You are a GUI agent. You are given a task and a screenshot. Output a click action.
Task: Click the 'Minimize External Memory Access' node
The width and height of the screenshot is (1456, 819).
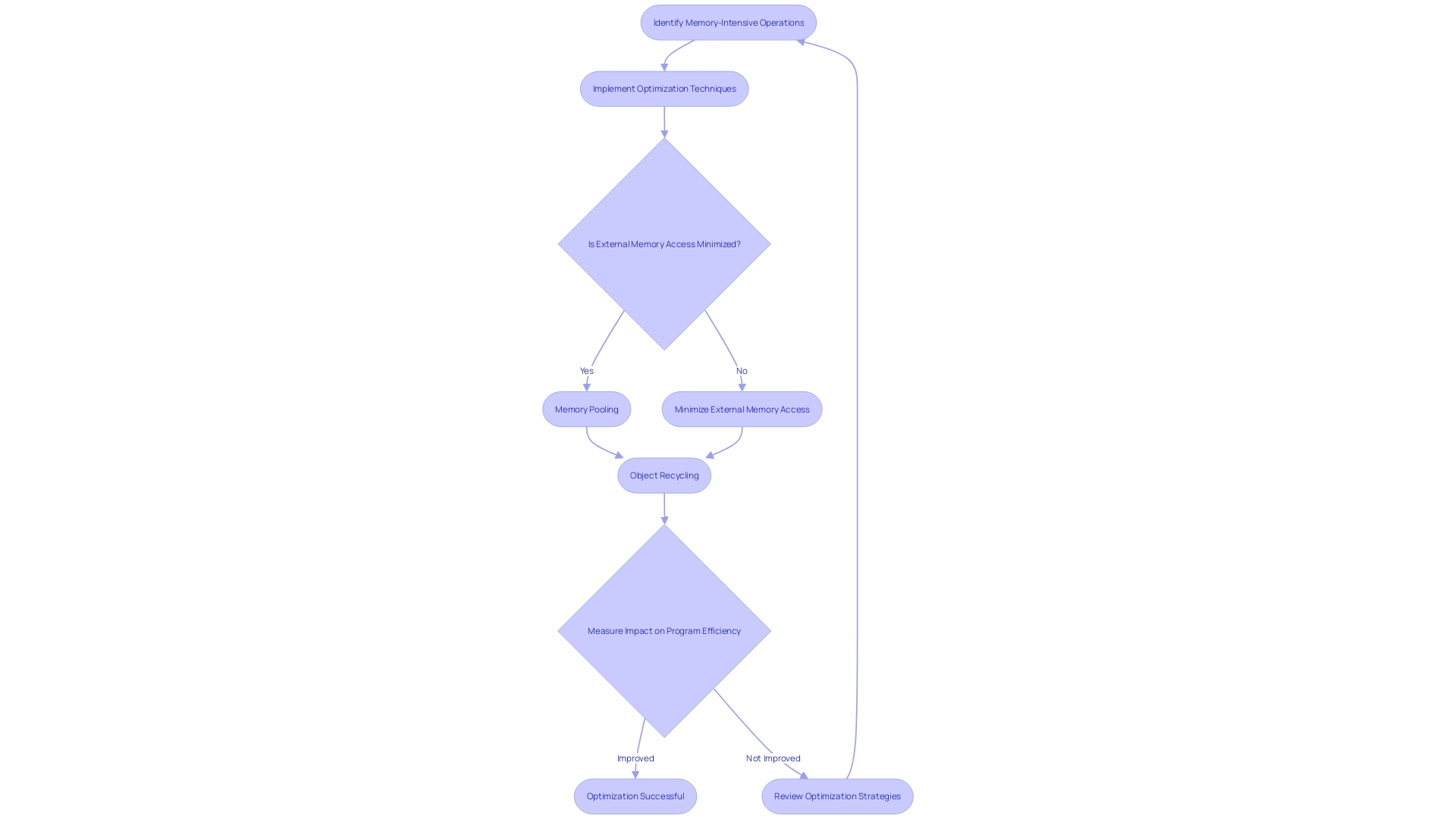[x=741, y=408]
